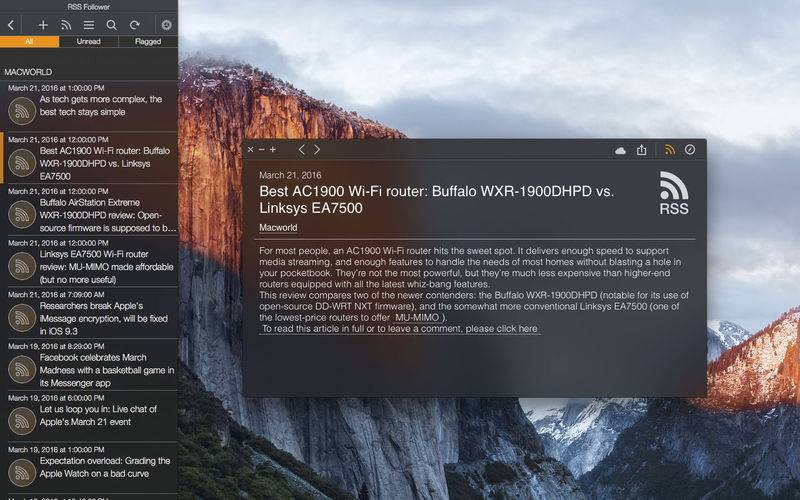
Task: Open the list menu icon
Action: tap(89, 24)
